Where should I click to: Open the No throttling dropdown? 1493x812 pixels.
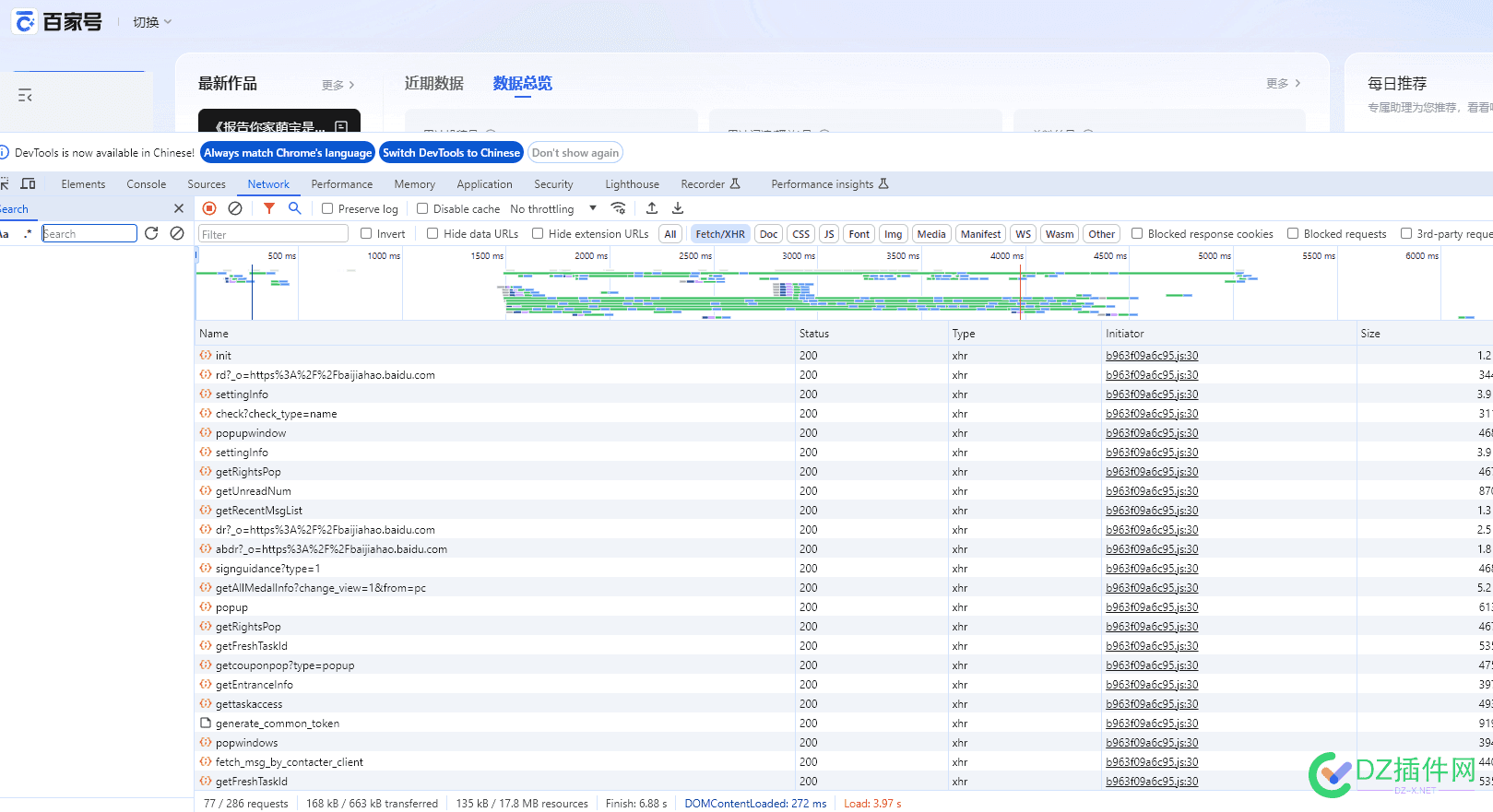pyautogui.click(x=553, y=208)
